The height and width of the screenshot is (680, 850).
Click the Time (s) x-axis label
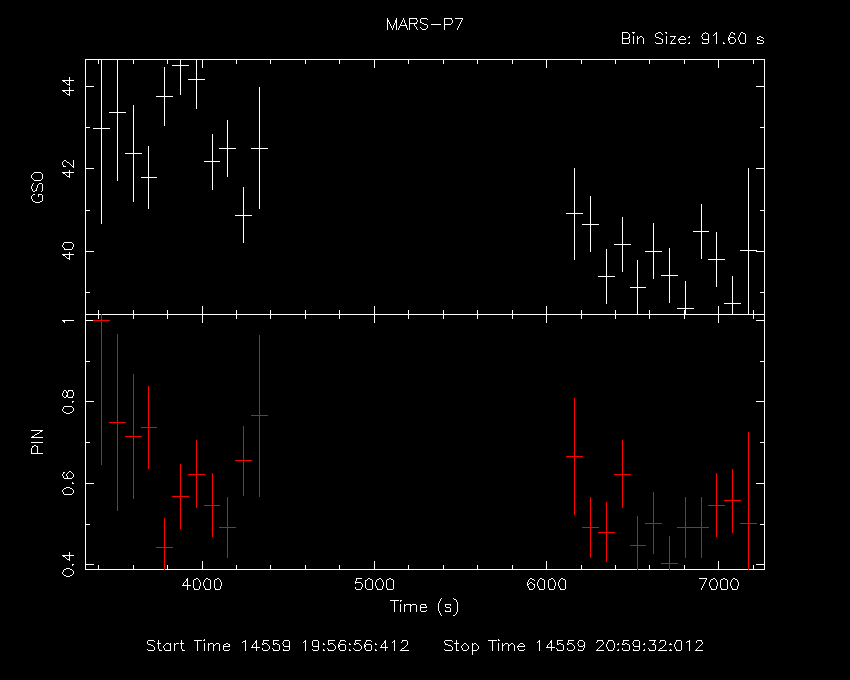pyautogui.click(x=424, y=606)
